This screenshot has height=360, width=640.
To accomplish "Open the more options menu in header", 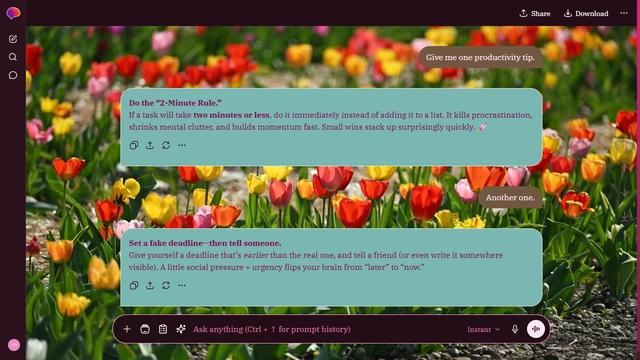I will [x=624, y=13].
